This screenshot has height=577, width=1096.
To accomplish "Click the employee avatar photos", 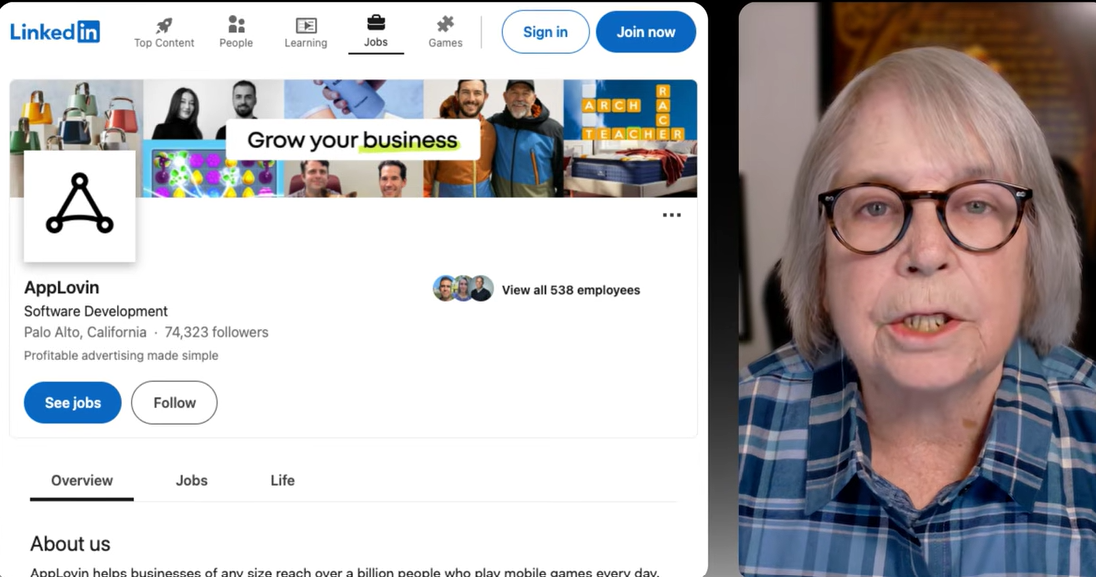I will pyautogui.click(x=463, y=288).
